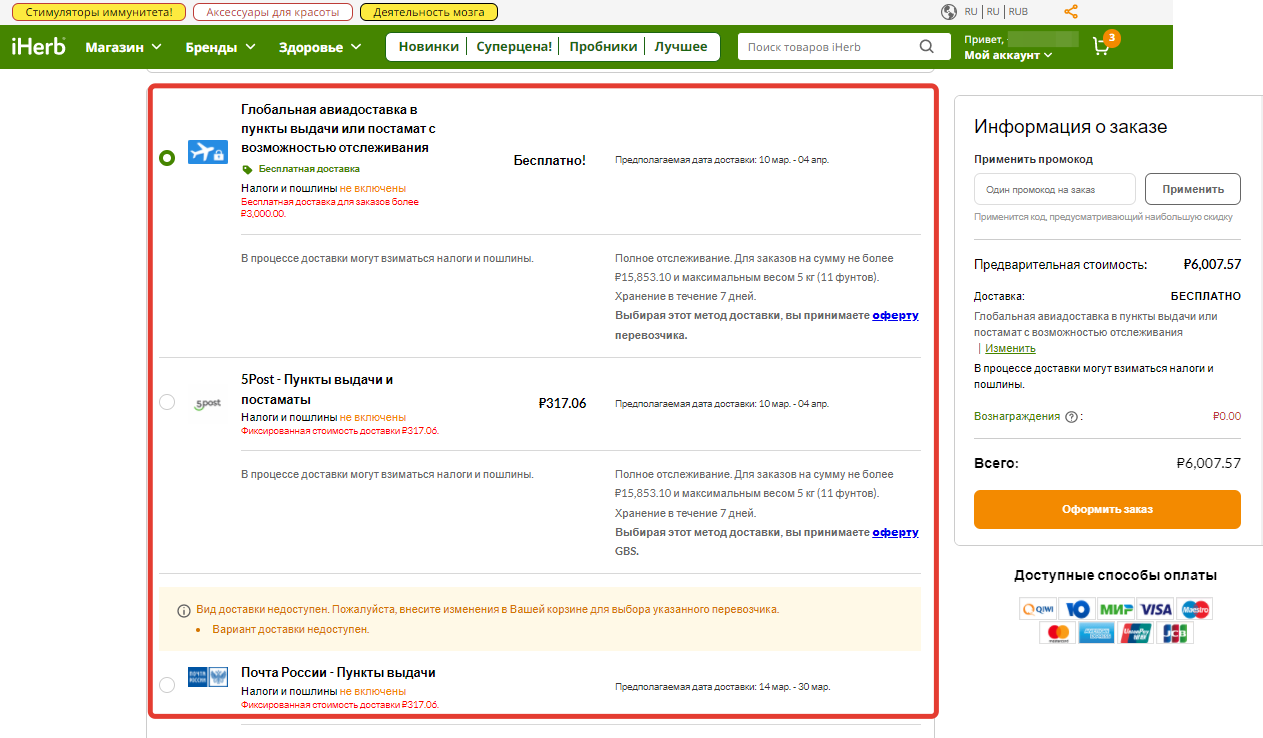
Task: Click the green free delivery tag icon
Action: point(248,170)
